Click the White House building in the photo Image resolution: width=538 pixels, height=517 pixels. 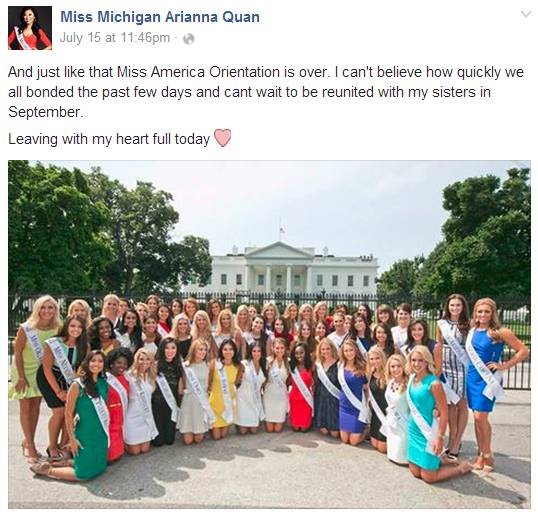tap(281, 269)
